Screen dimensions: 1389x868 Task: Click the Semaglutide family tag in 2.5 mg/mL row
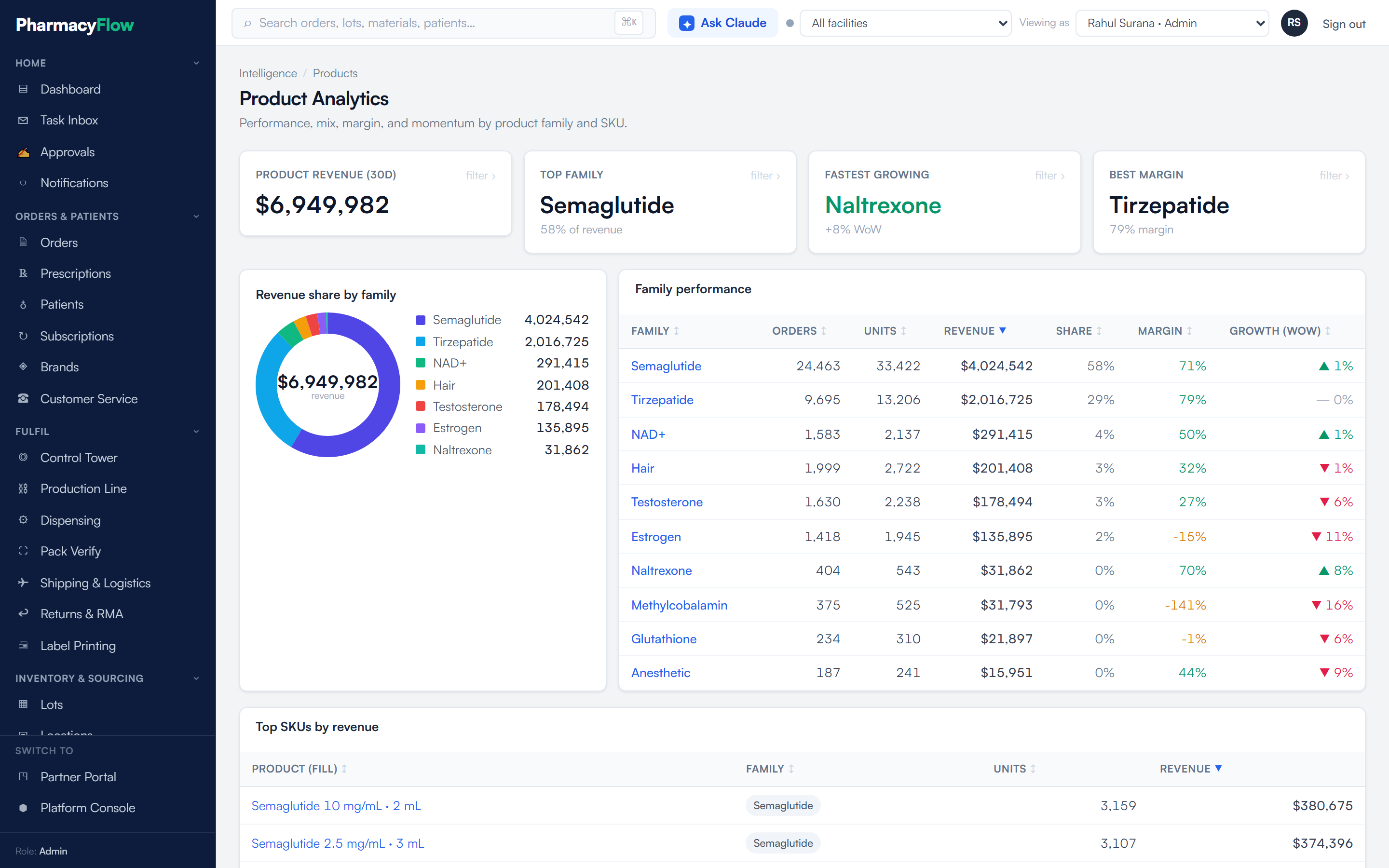click(x=783, y=843)
